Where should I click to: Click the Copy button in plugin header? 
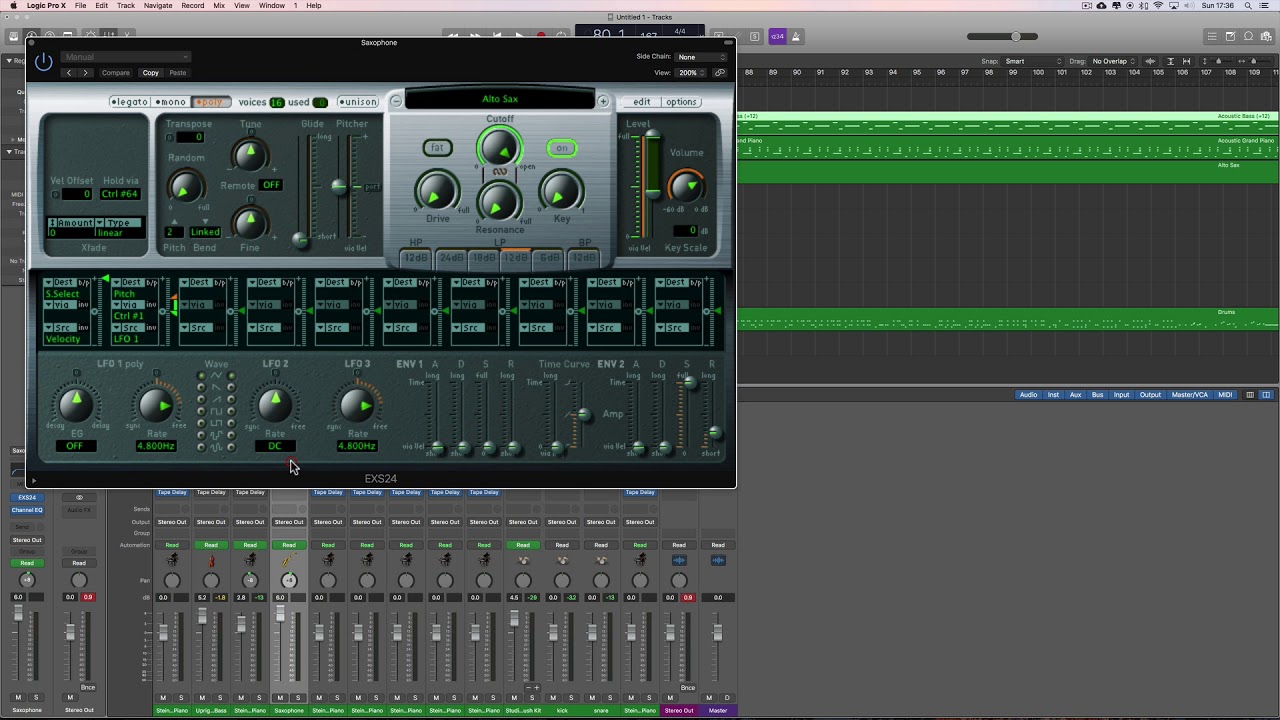click(x=150, y=73)
